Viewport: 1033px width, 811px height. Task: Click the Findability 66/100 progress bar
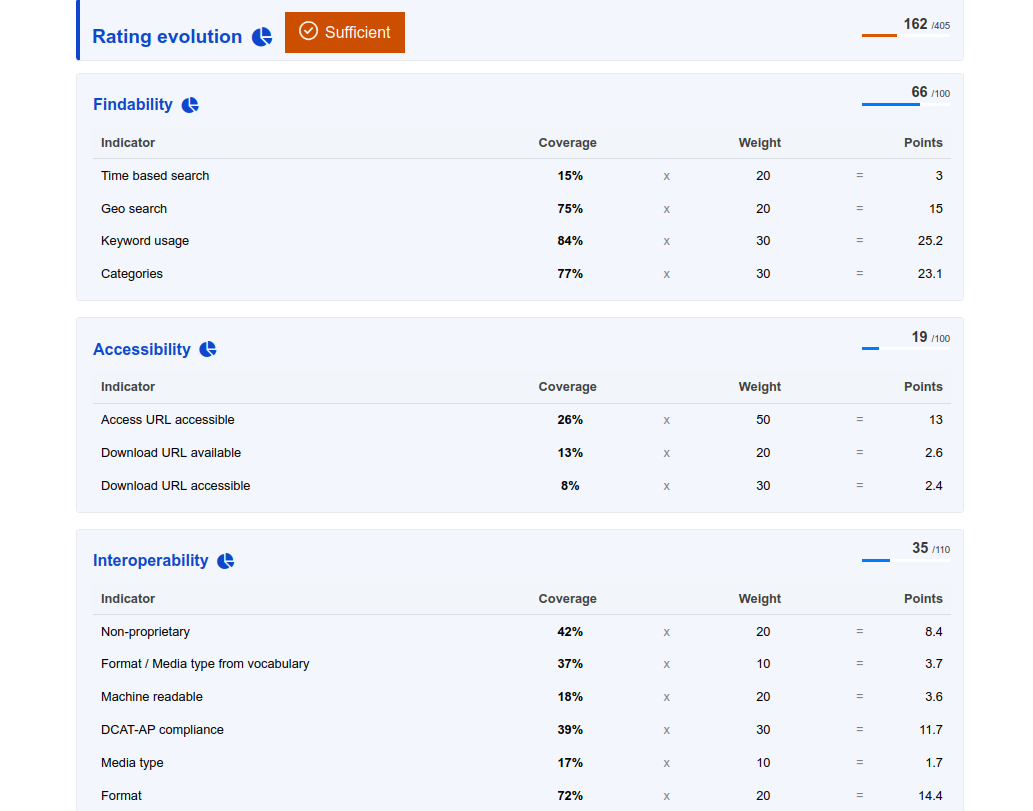click(905, 104)
